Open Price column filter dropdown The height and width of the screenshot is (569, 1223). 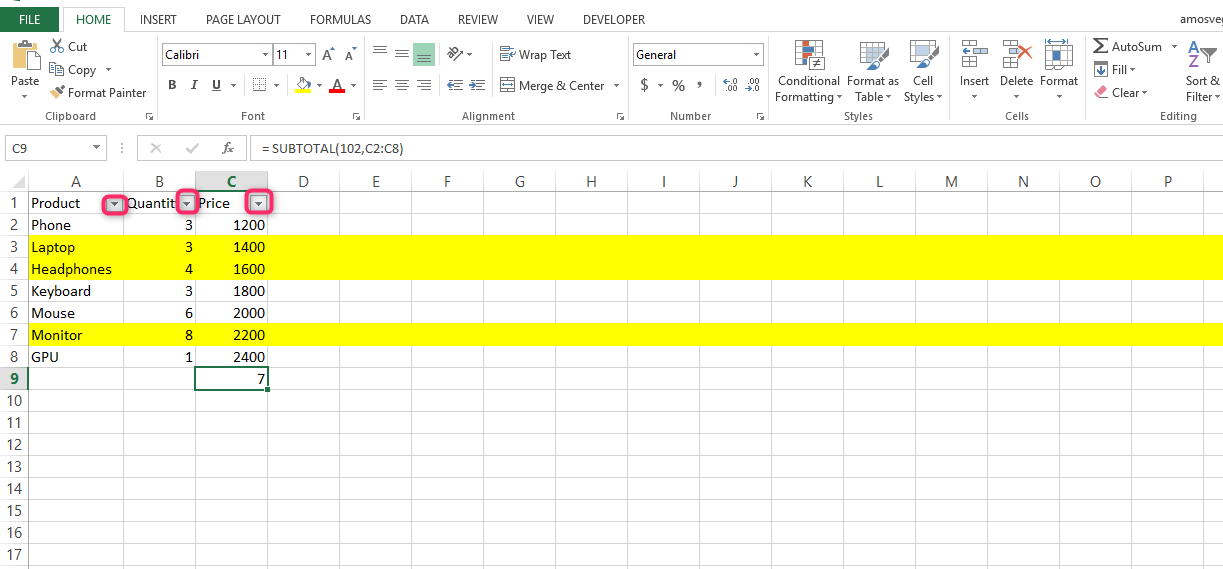259,203
